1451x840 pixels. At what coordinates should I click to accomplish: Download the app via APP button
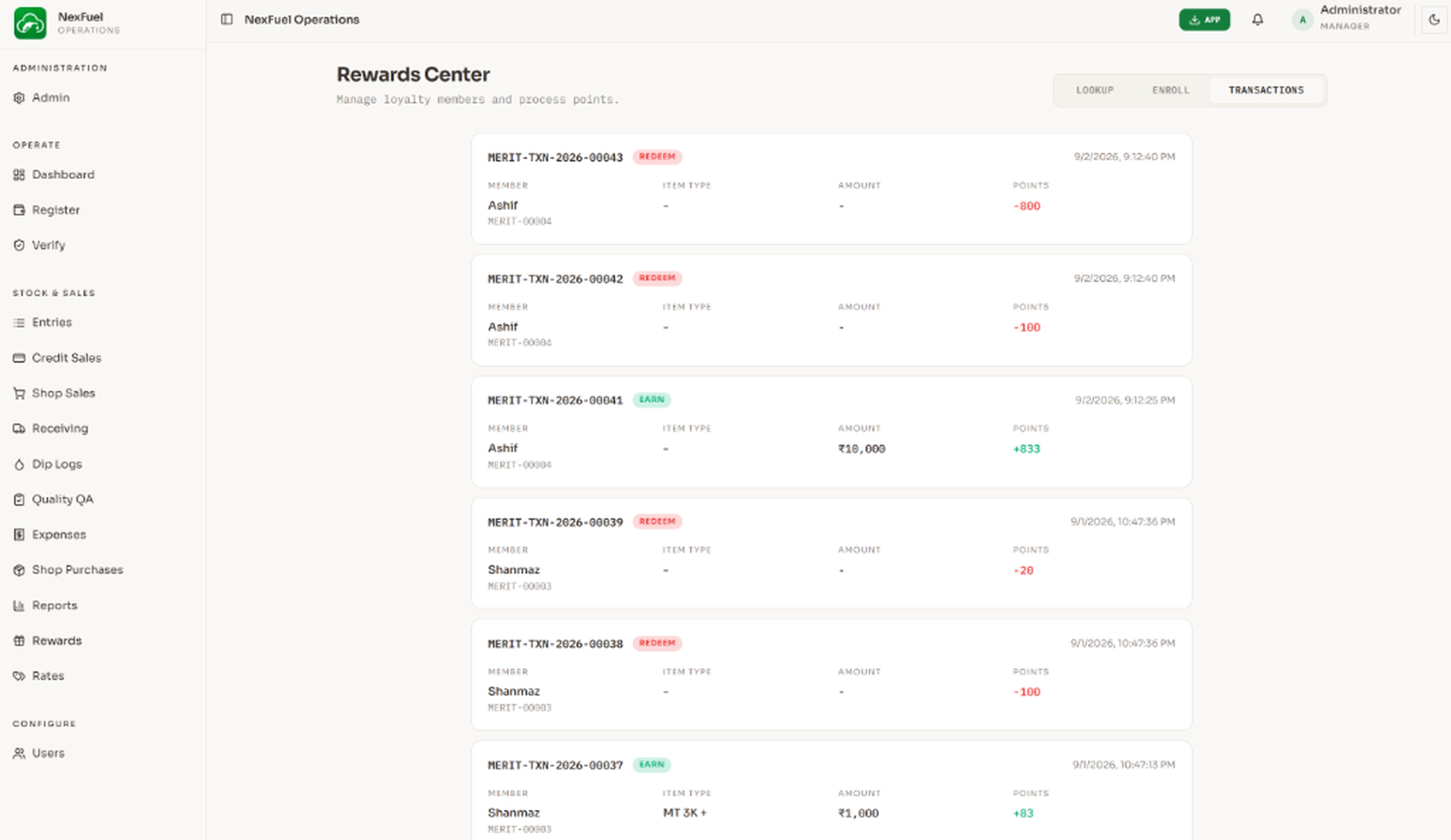pos(1204,20)
